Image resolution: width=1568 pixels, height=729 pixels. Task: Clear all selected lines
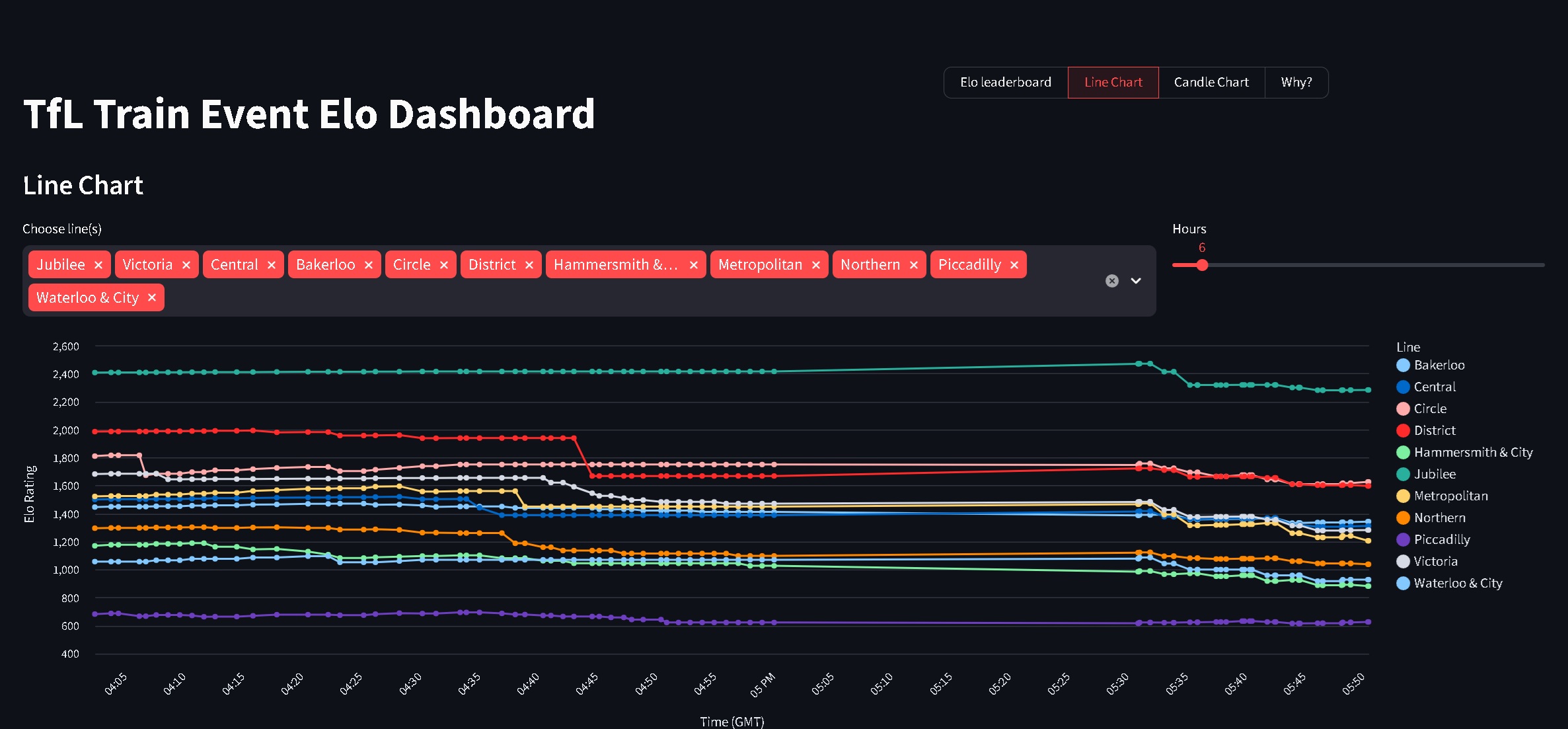(1112, 281)
